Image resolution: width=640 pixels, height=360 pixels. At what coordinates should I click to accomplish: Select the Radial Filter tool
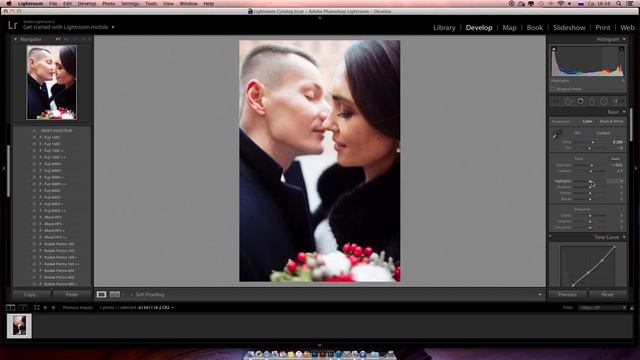tap(604, 101)
